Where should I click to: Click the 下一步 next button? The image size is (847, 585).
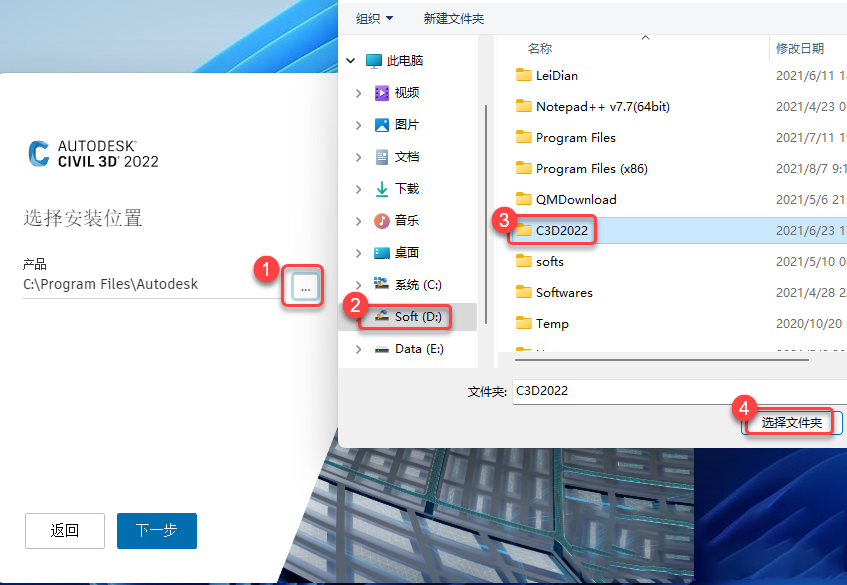coord(156,530)
